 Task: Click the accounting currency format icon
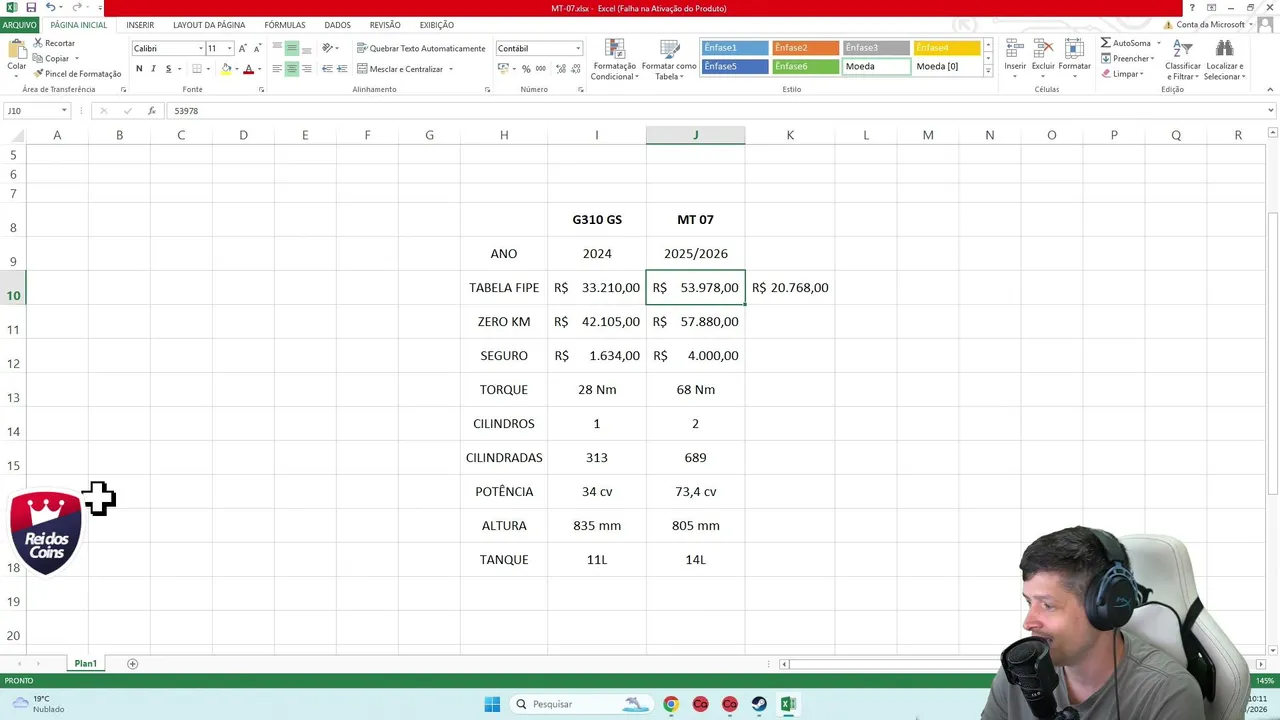(503, 69)
